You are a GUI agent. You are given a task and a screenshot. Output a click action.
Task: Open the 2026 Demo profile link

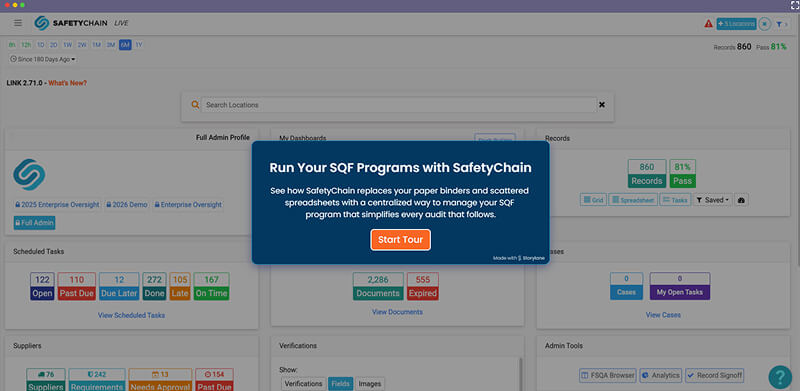pos(127,205)
